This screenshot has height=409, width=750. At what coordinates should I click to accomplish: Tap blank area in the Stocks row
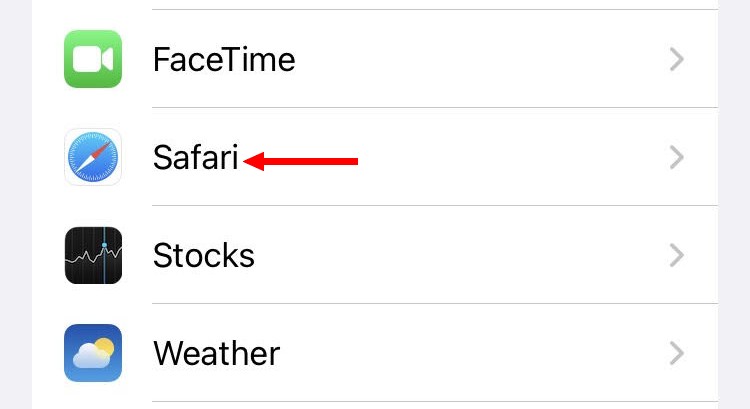tap(459, 255)
